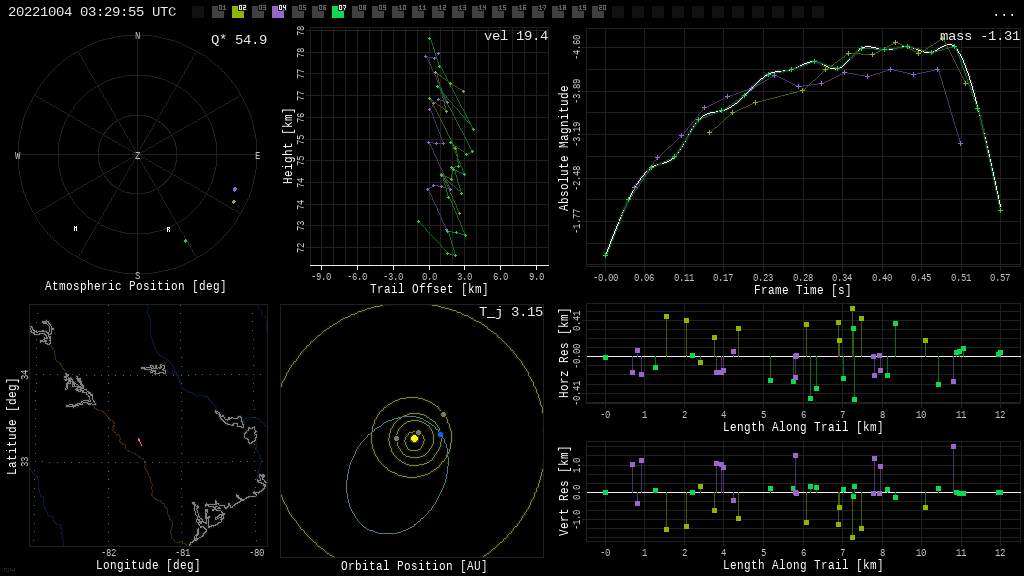Click the T_j 3.15 Tisserand label
This screenshot has height=576, width=1024.
point(510,312)
